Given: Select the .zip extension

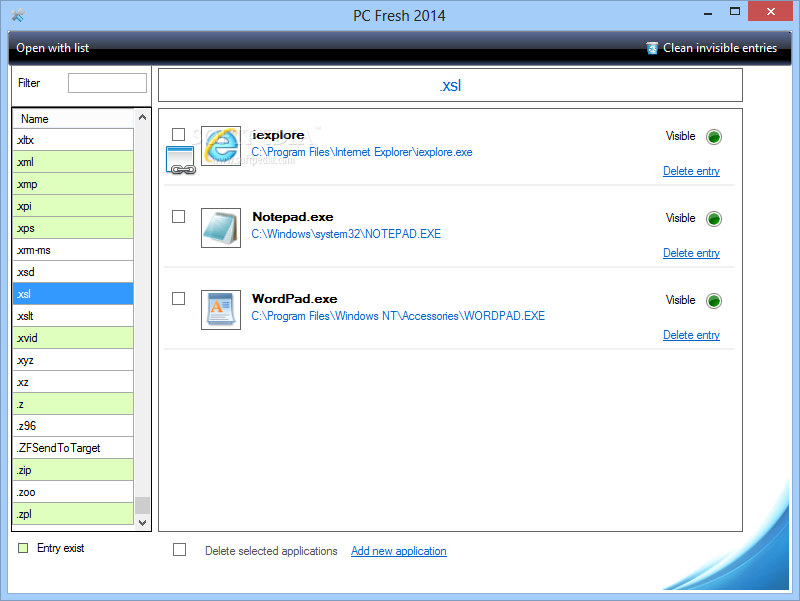Looking at the screenshot, I should [73, 470].
